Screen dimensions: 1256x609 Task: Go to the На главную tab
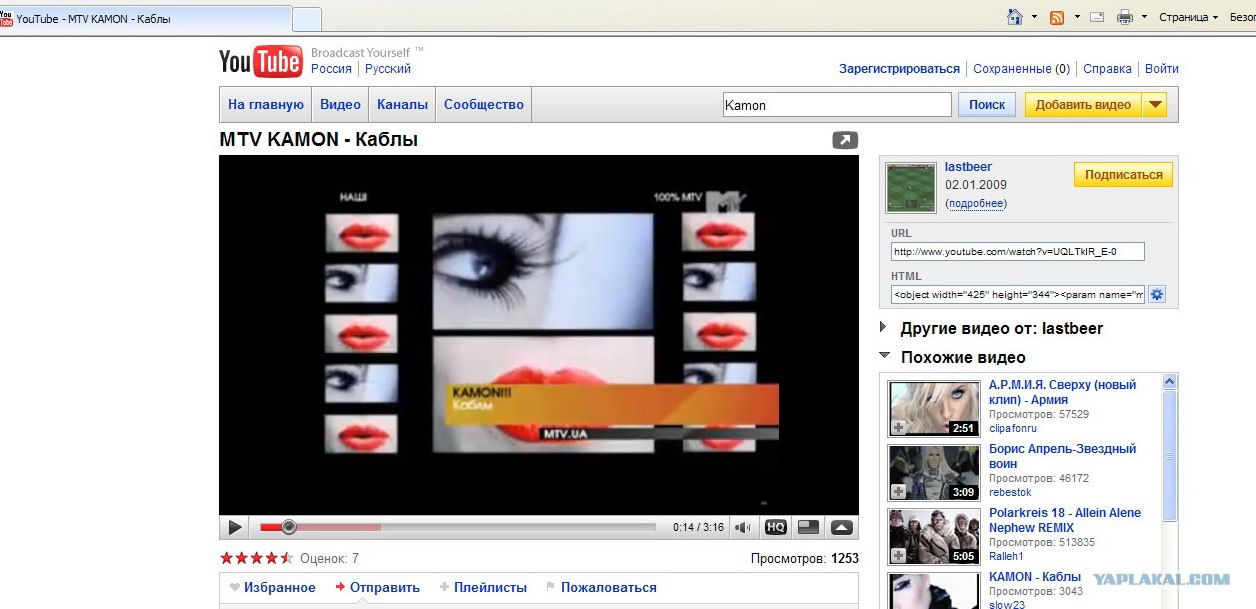[x=266, y=104]
